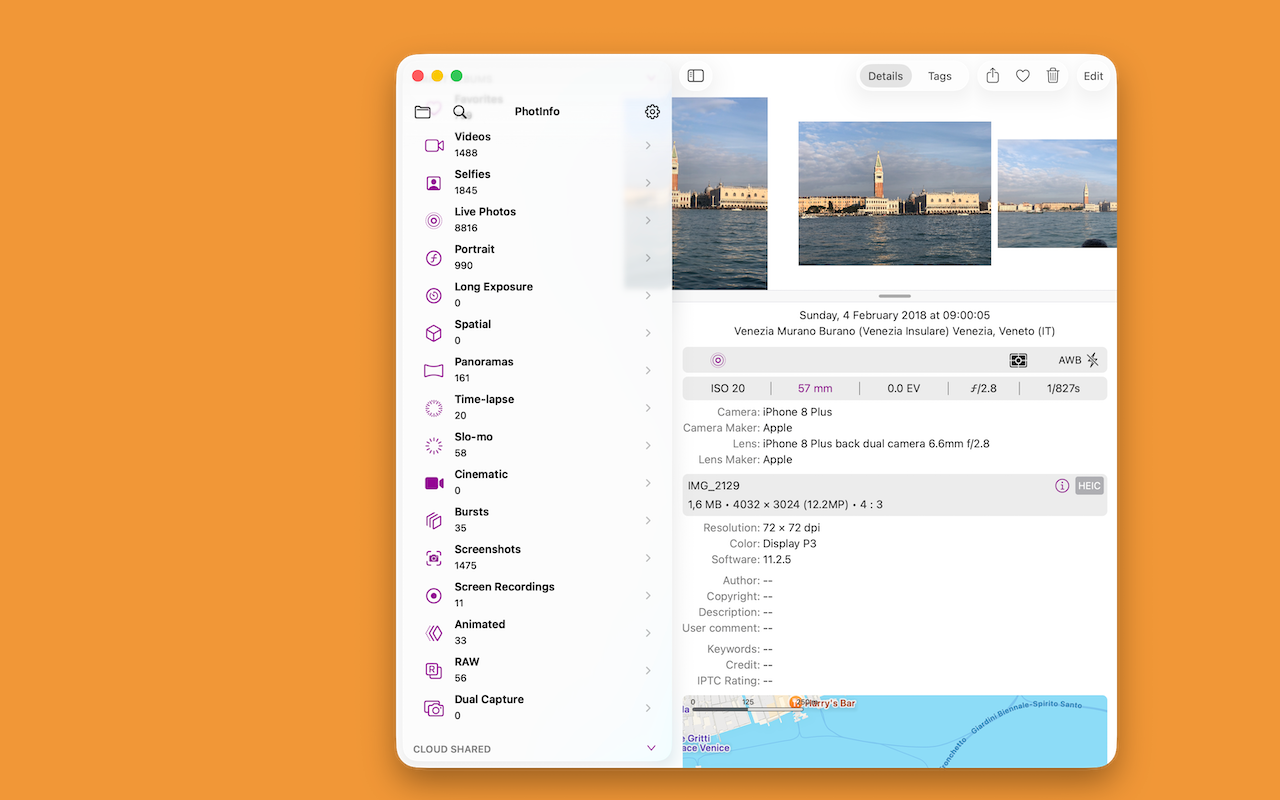Expand the Bursts row chevron
The height and width of the screenshot is (800, 1280).
pos(648,520)
